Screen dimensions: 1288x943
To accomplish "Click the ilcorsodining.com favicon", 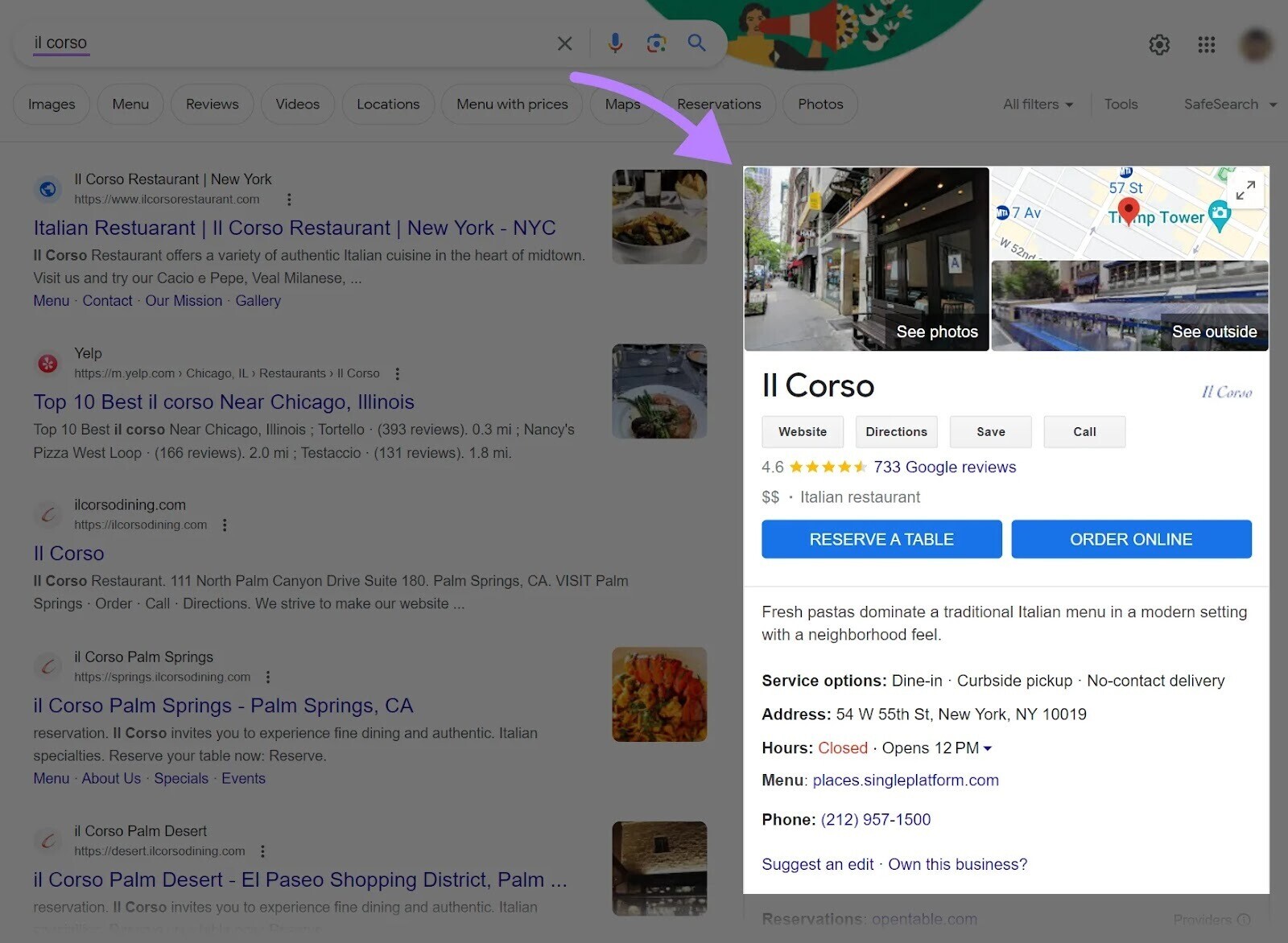I will coord(48,515).
